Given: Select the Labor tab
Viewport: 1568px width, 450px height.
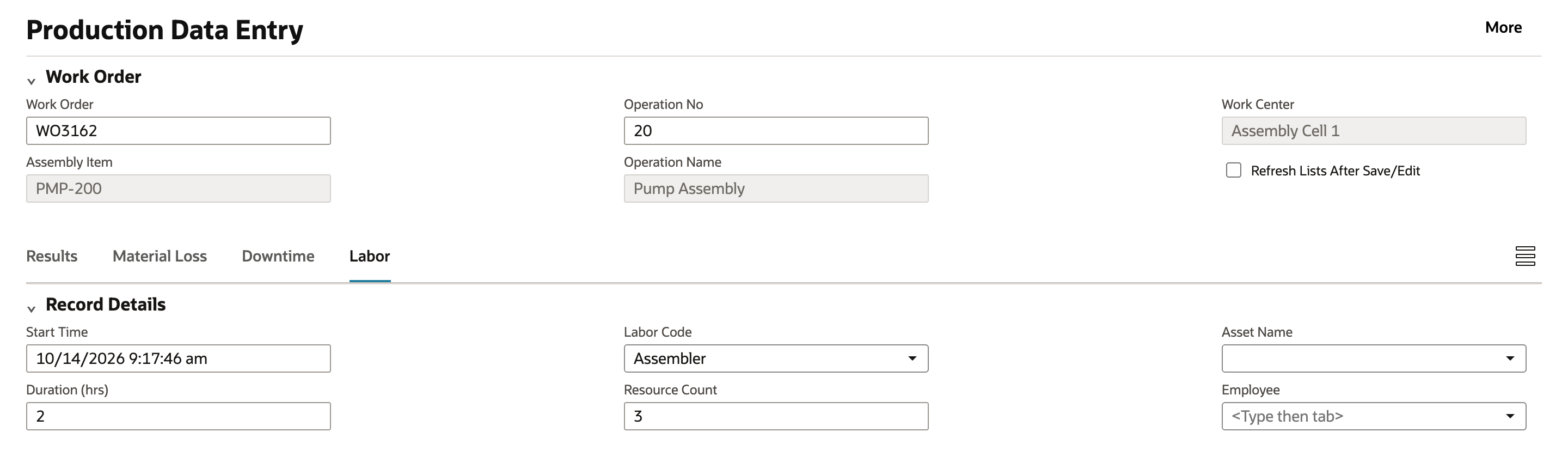Looking at the screenshot, I should (370, 257).
